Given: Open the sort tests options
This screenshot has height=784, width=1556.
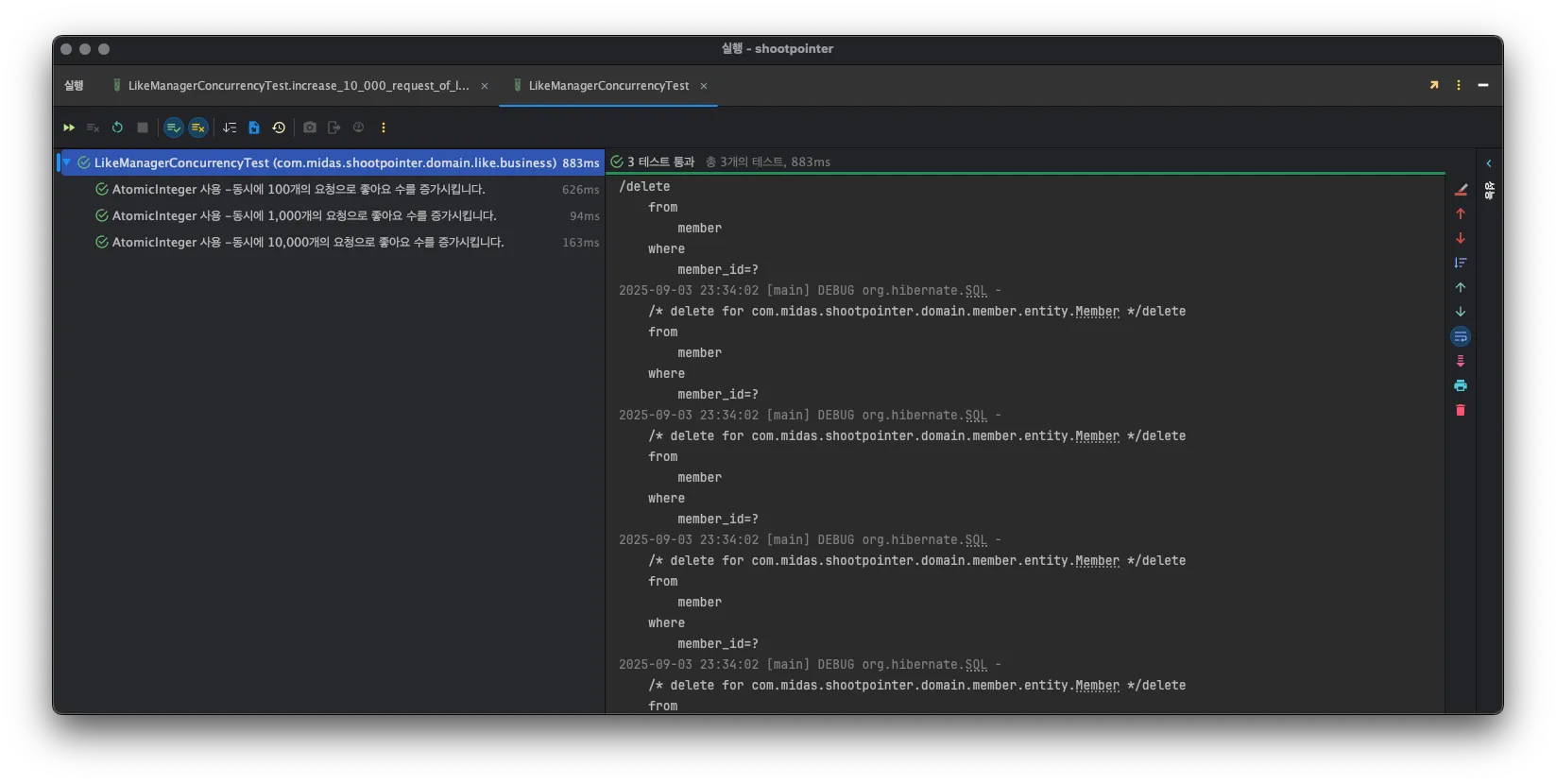Looking at the screenshot, I should pos(230,128).
